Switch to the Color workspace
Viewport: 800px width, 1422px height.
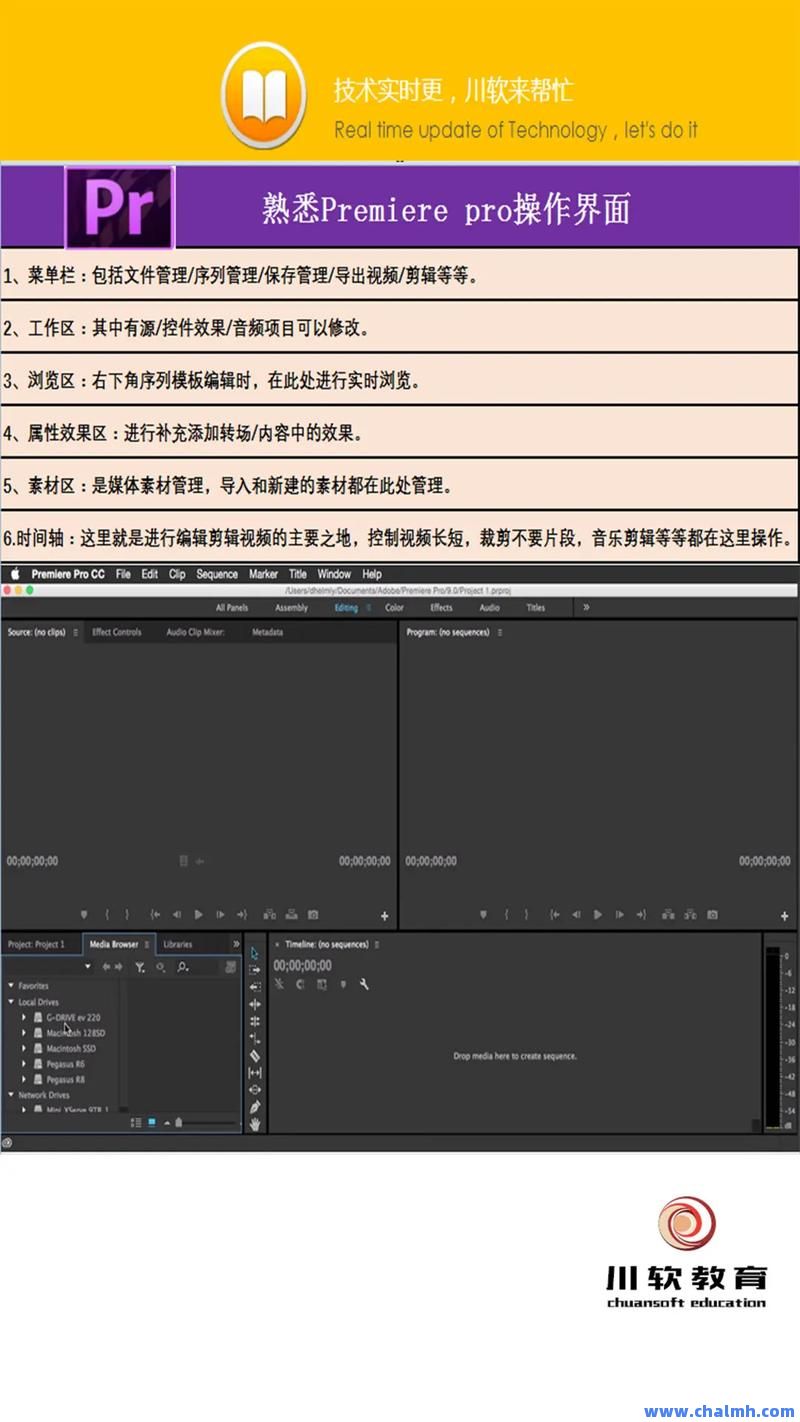(395, 607)
